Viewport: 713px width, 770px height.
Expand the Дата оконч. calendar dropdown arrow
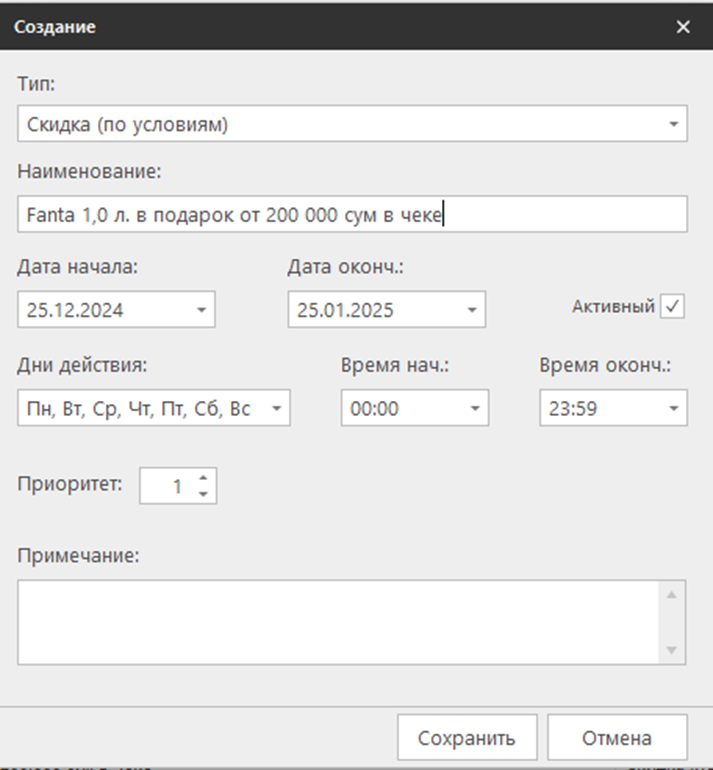tap(472, 310)
